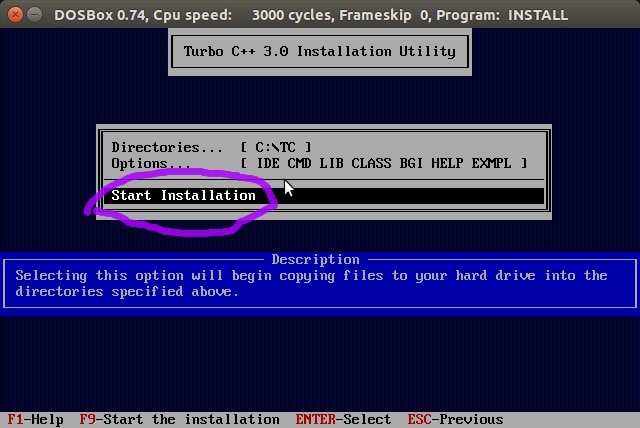Click F9-Start the installation in status bar
The width and height of the screenshot is (640, 428).
[180, 419]
